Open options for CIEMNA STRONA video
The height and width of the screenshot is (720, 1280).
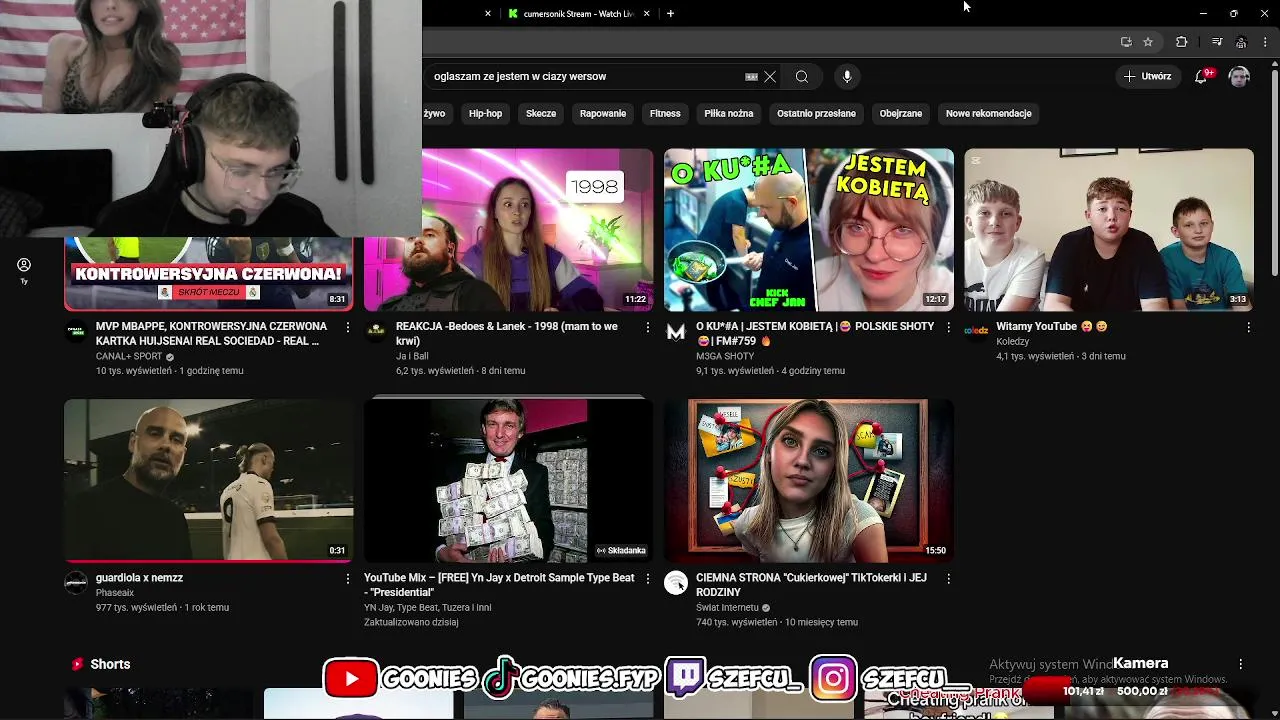[x=948, y=579]
